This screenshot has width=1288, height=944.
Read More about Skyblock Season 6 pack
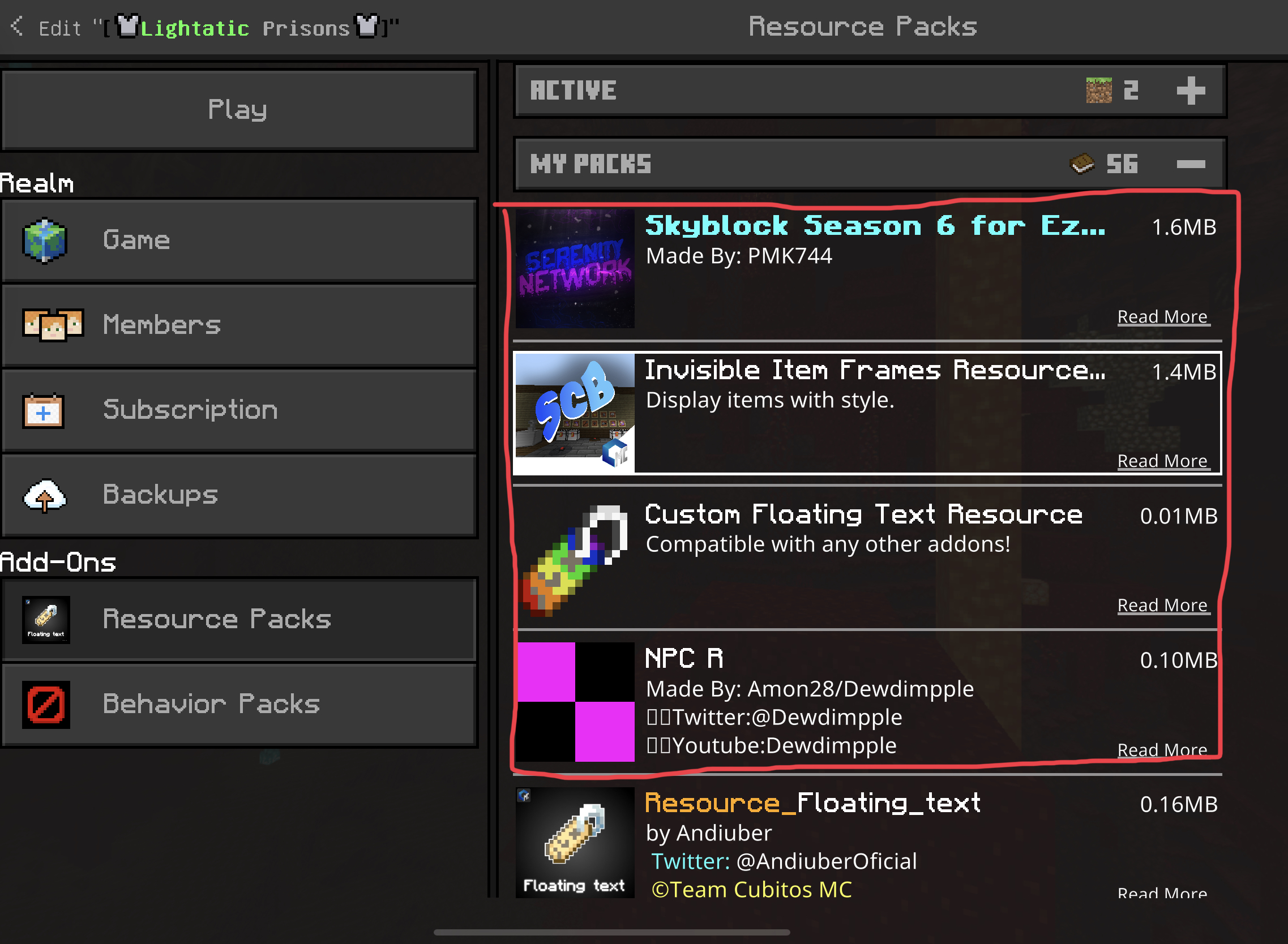point(1162,316)
